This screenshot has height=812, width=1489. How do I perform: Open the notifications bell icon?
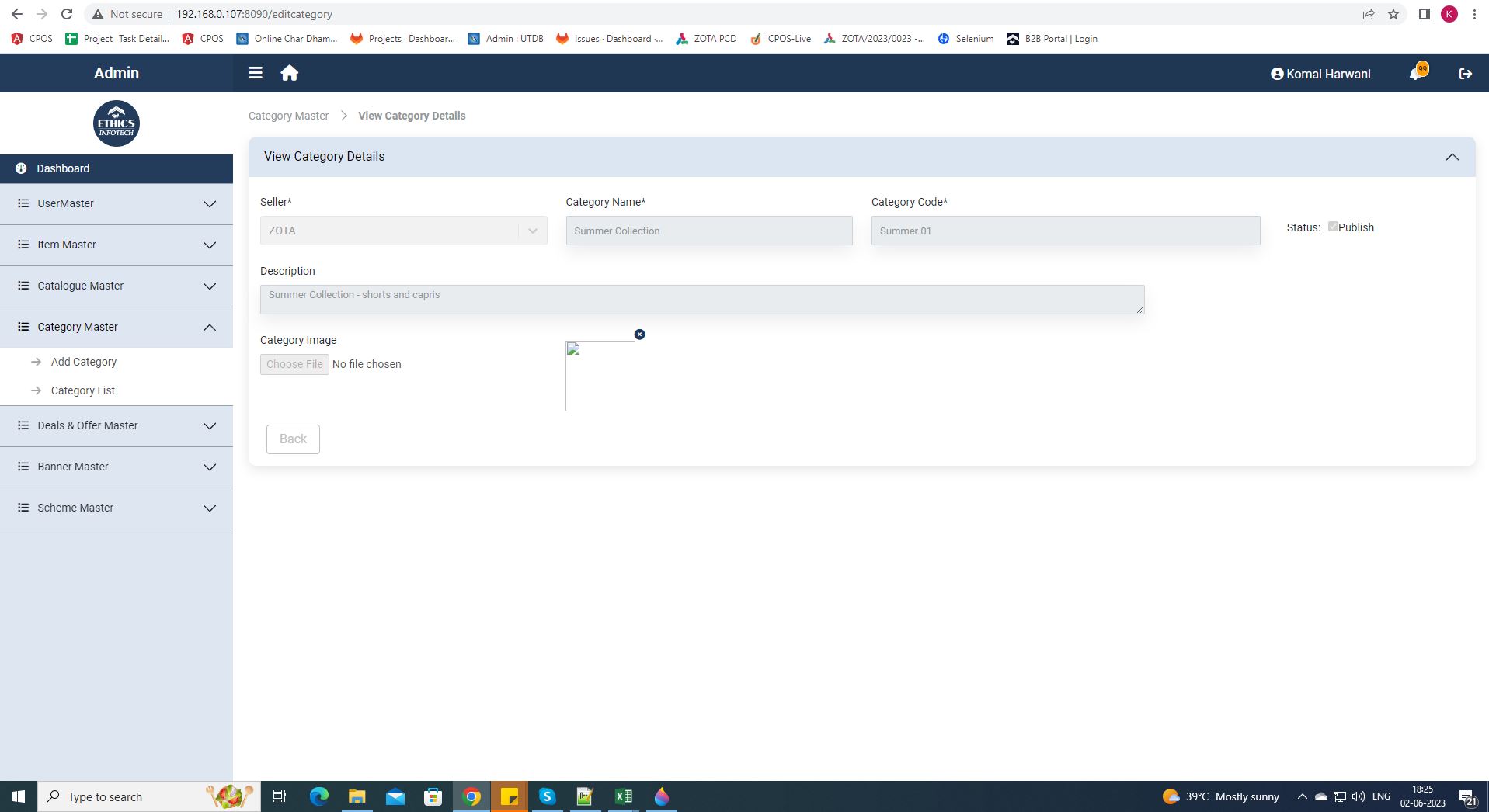coord(1416,74)
